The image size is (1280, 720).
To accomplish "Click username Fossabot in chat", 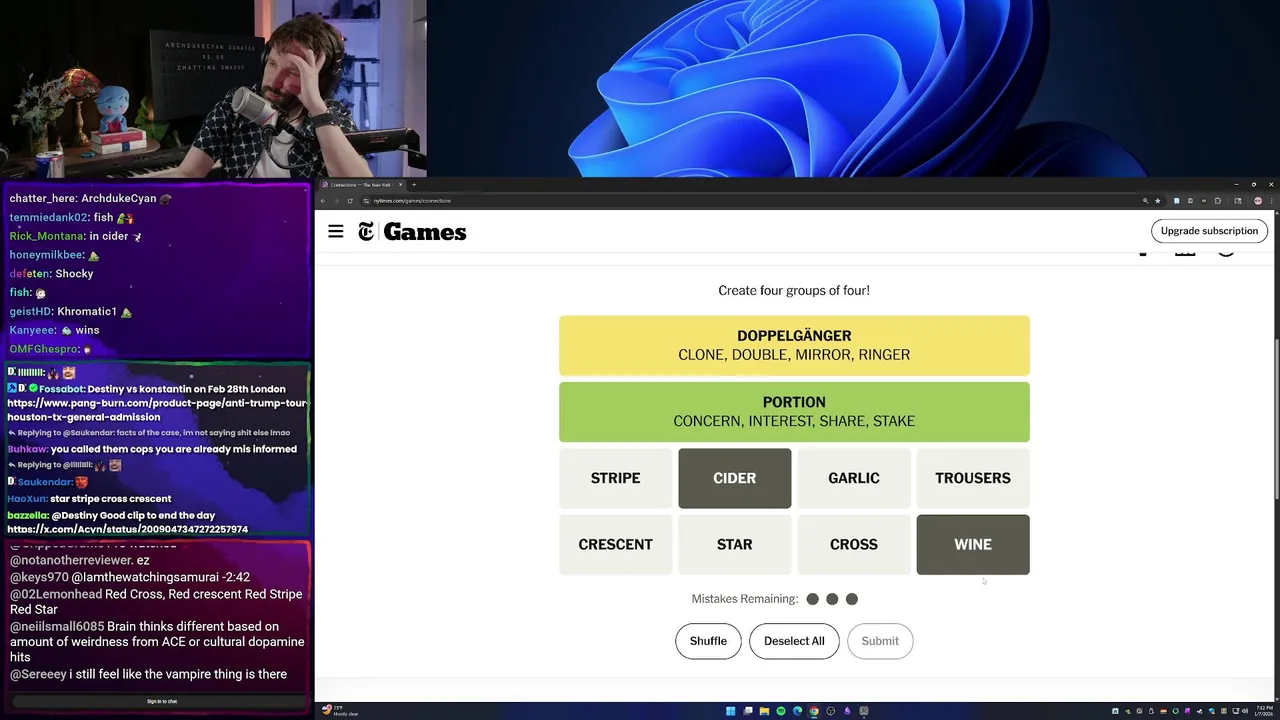I will coord(60,389).
